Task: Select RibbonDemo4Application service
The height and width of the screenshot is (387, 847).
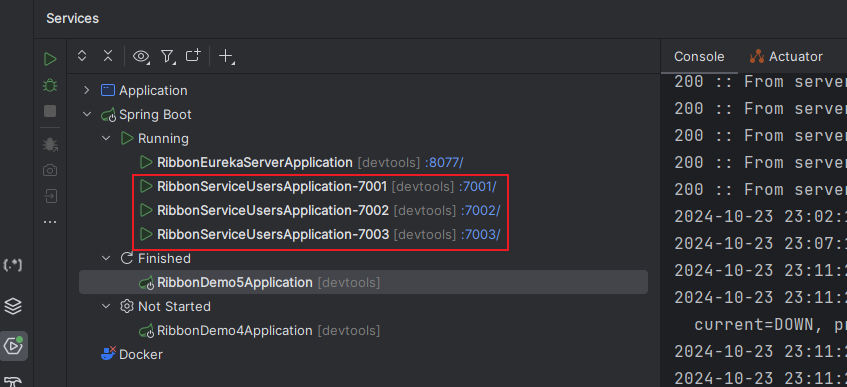Action: click(x=234, y=330)
